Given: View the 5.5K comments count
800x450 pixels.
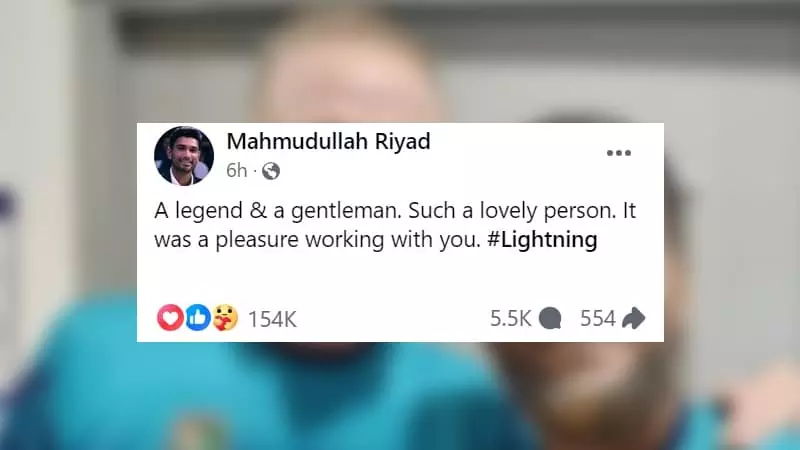Looking at the screenshot, I should pyautogui.click(x=511, y=318).
